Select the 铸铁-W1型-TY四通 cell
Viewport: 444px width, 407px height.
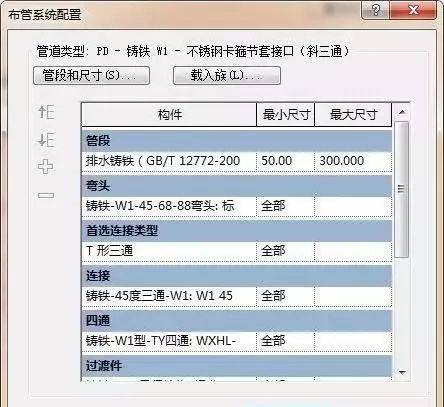[x=169, y=341]
